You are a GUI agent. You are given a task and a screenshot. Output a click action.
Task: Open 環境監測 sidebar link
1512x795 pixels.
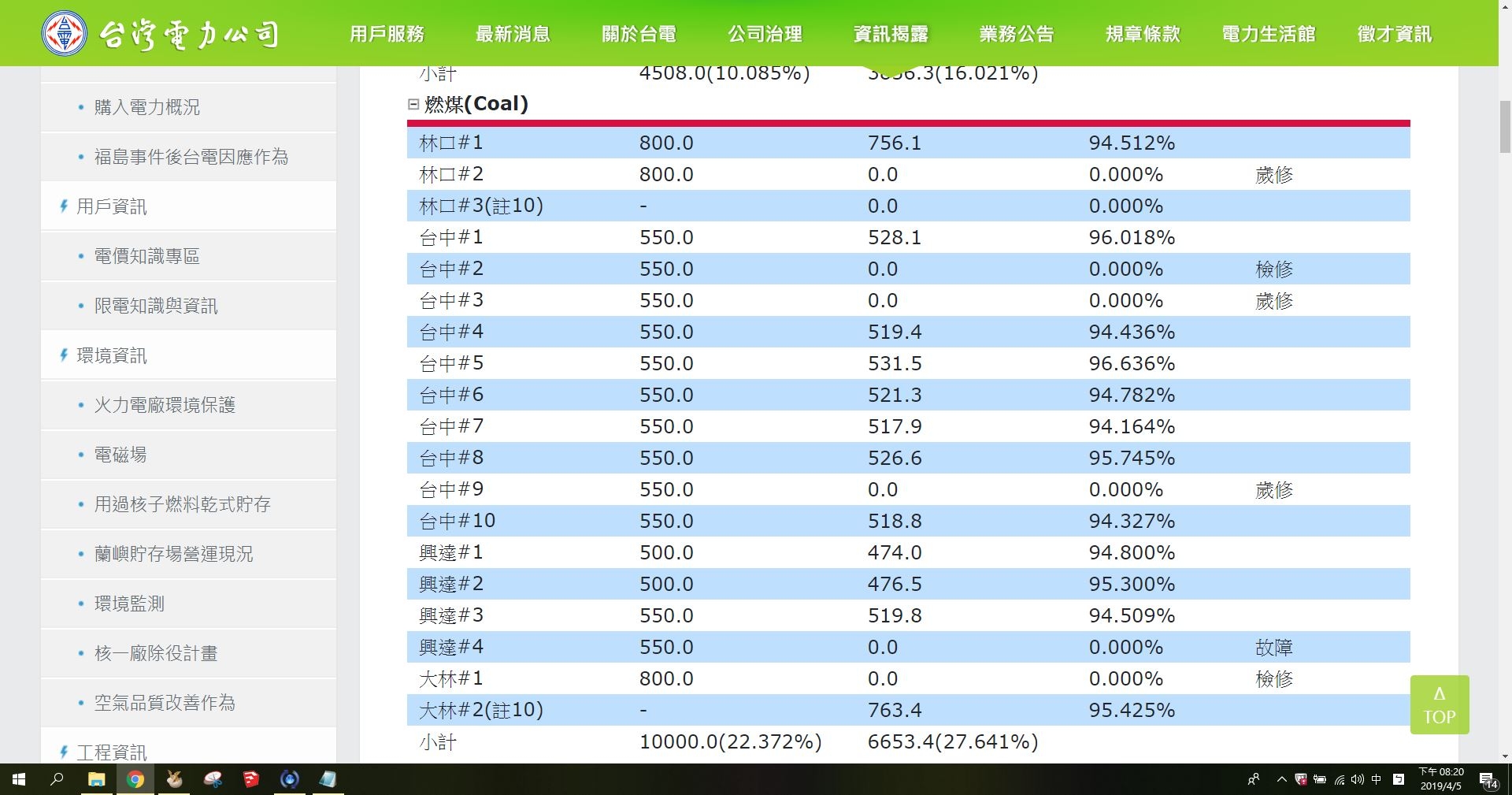pos(129,604)
